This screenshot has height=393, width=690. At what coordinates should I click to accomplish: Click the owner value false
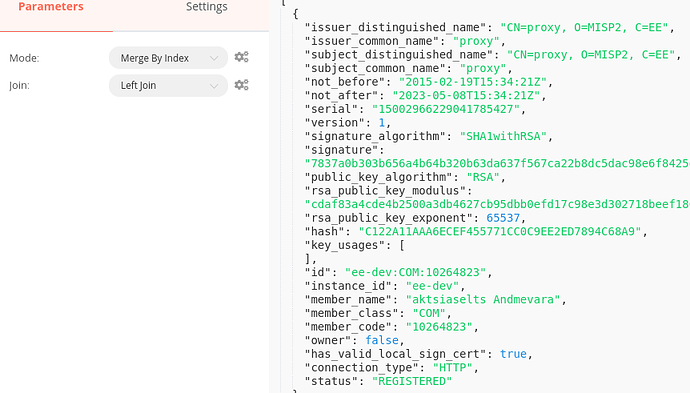pyautogui.click(x=382, y=341)
